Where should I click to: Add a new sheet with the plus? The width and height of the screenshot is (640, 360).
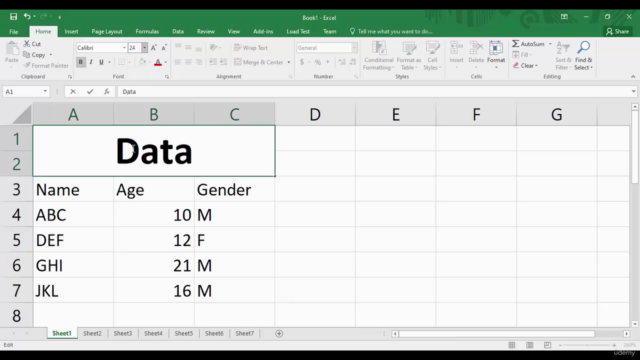279,333
